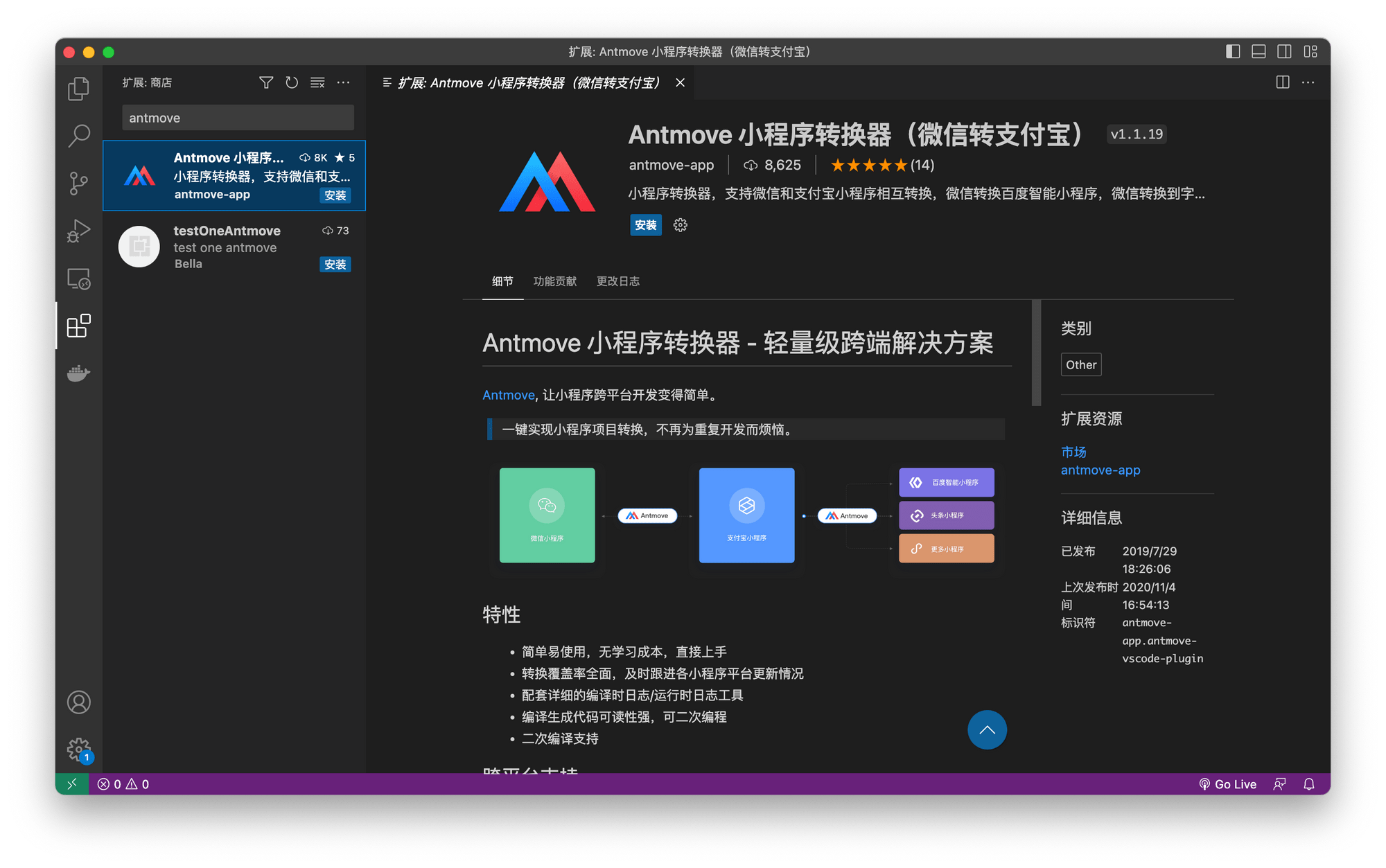Click the v1.1.19 version badge
Image resolution: width=1386 pixels, height=868 pixels.
click(1137, 134)
